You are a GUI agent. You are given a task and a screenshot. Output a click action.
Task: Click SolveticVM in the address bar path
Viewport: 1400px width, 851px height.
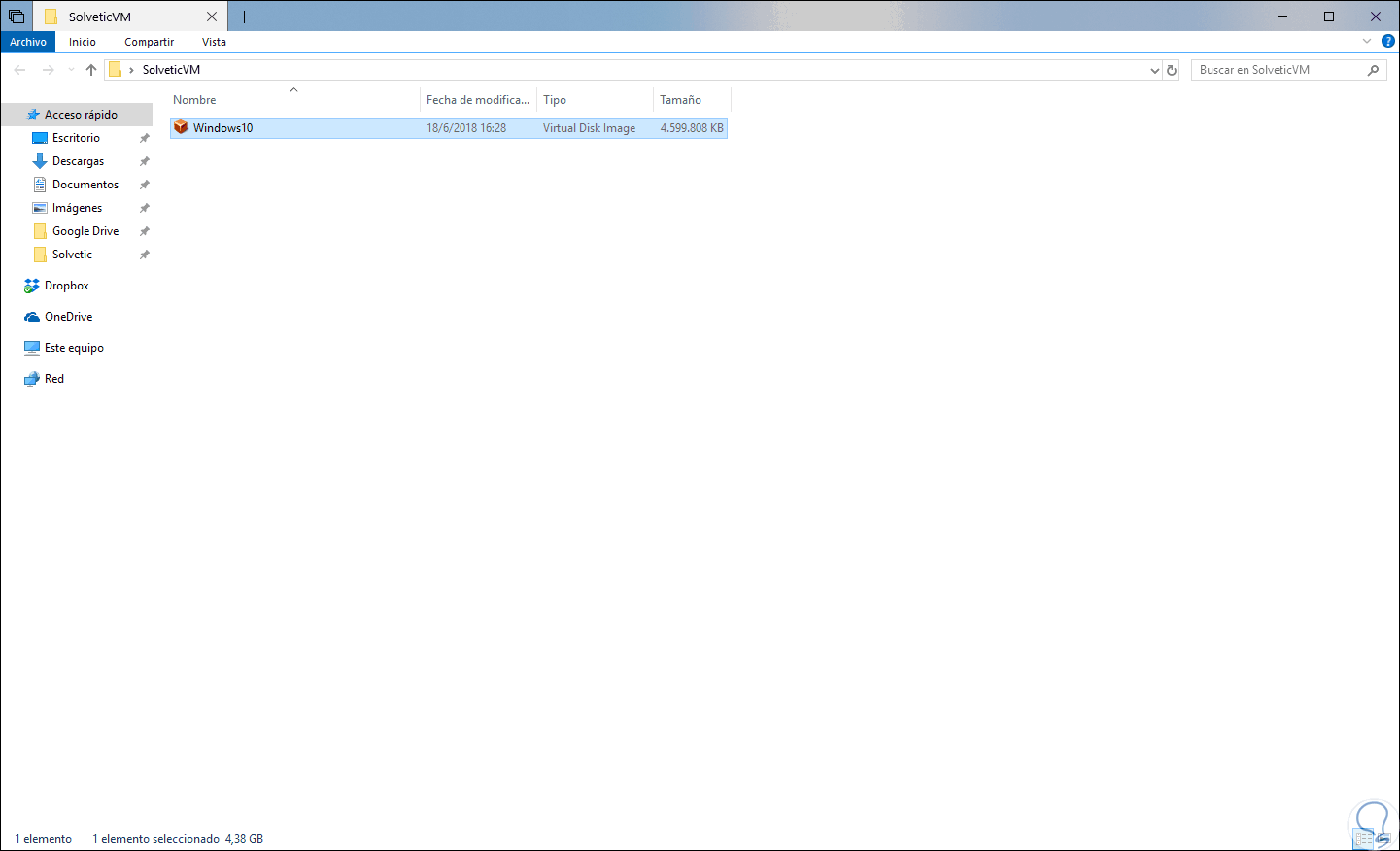(x=171, y=70)
